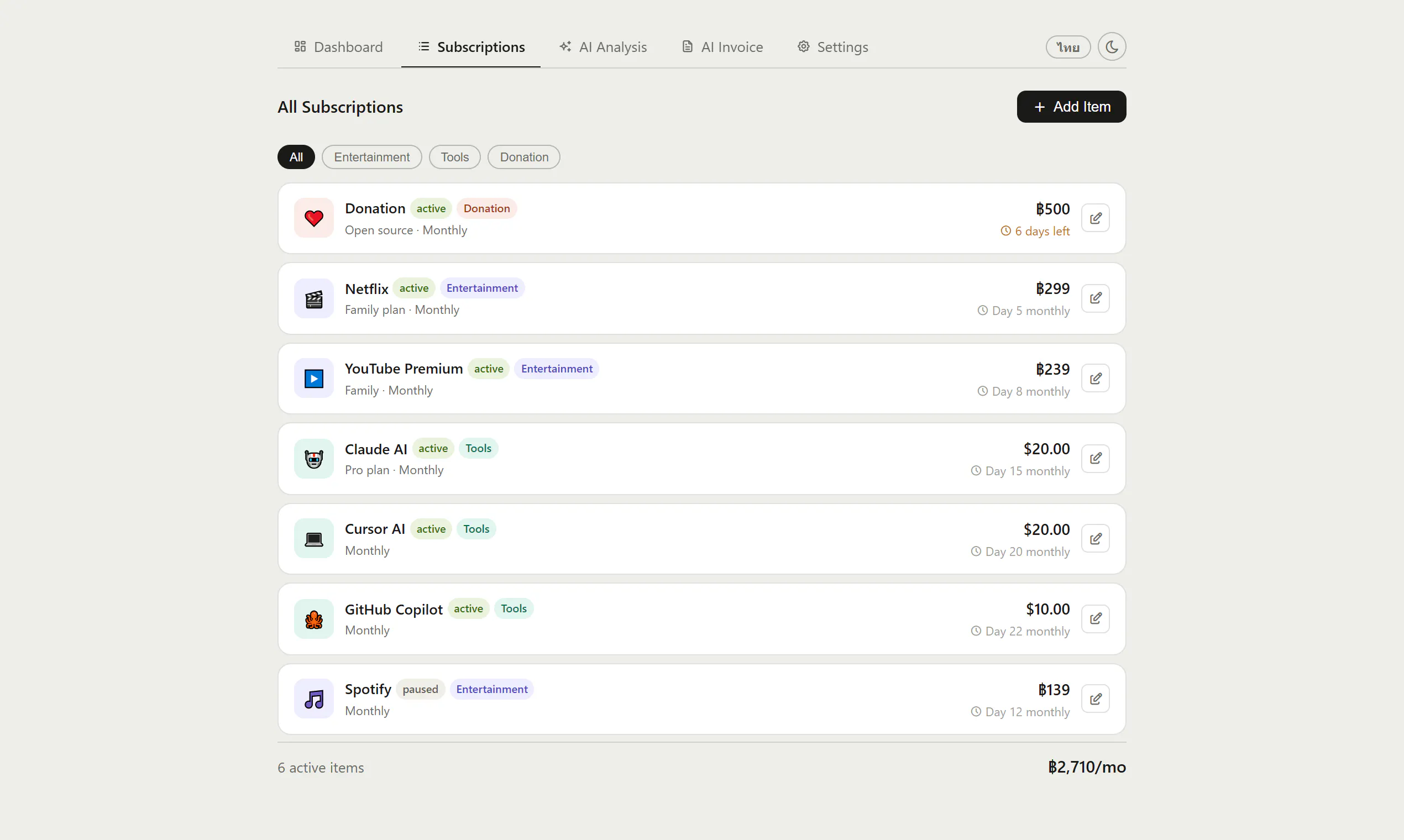Click the Netflix clapperboard icon
The width and height of the screenshot is (1404, 840).
coord(313,298)
